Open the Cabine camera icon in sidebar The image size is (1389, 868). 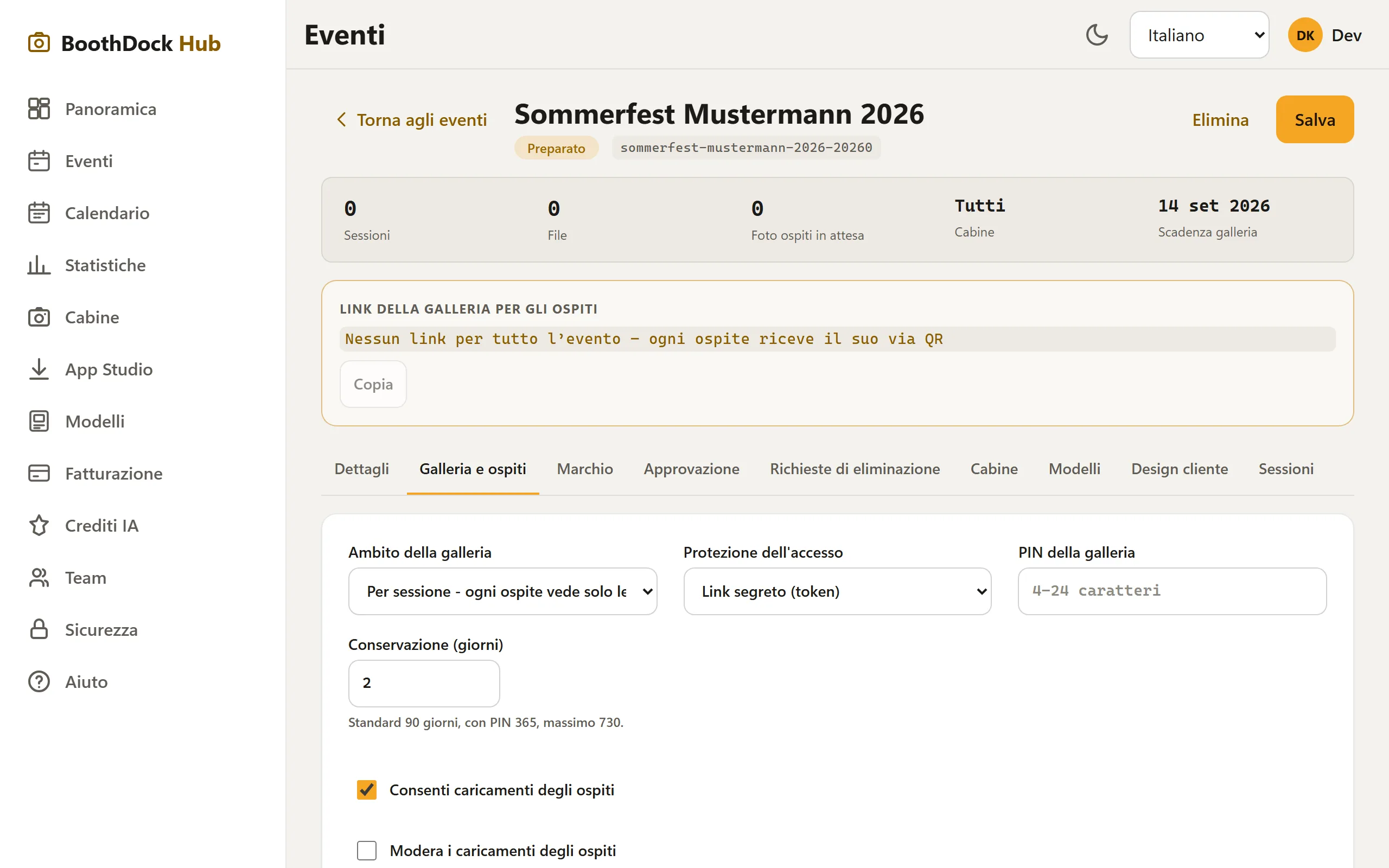click(39, 317)
